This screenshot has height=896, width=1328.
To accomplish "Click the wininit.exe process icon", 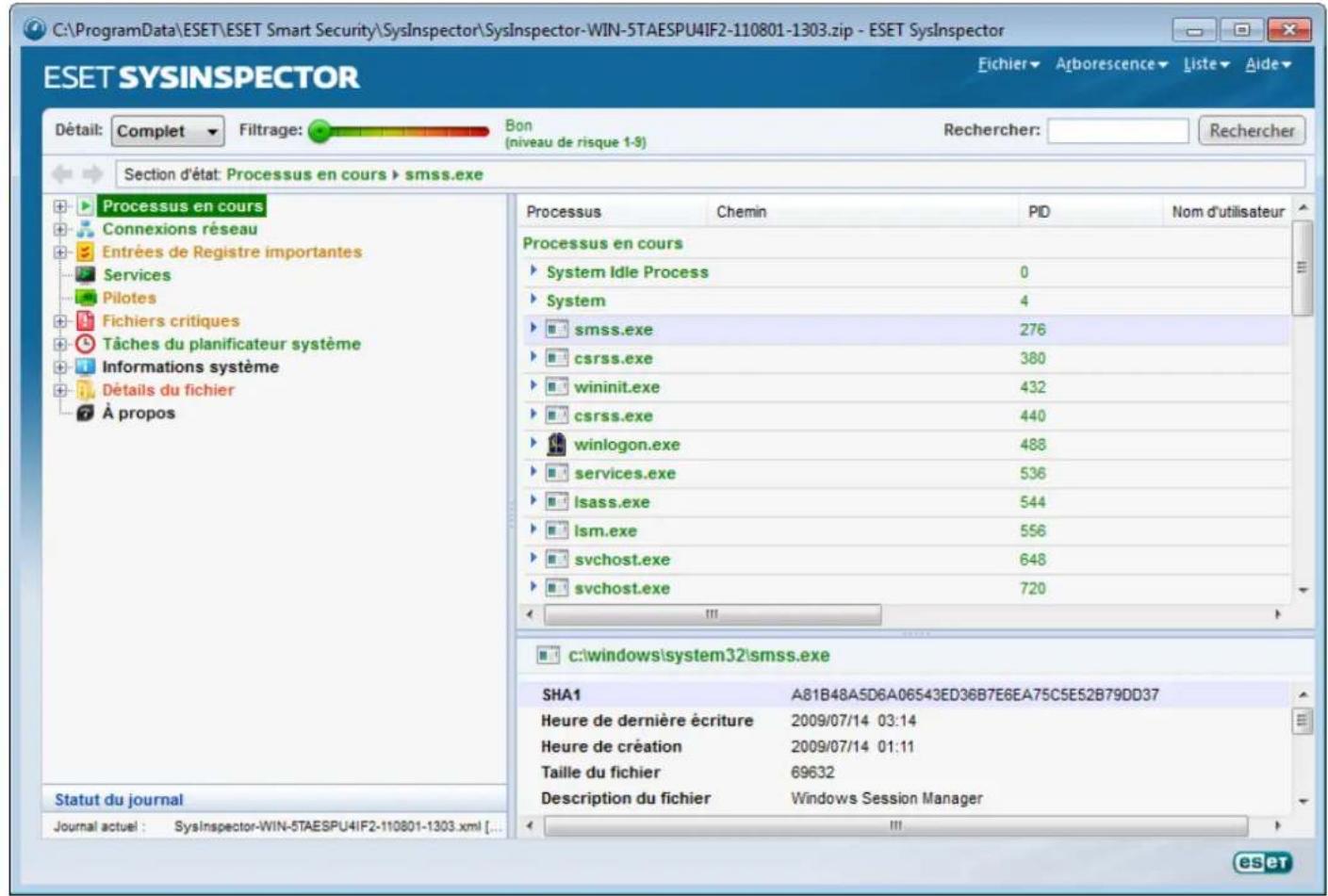I will tap(557, 386).
